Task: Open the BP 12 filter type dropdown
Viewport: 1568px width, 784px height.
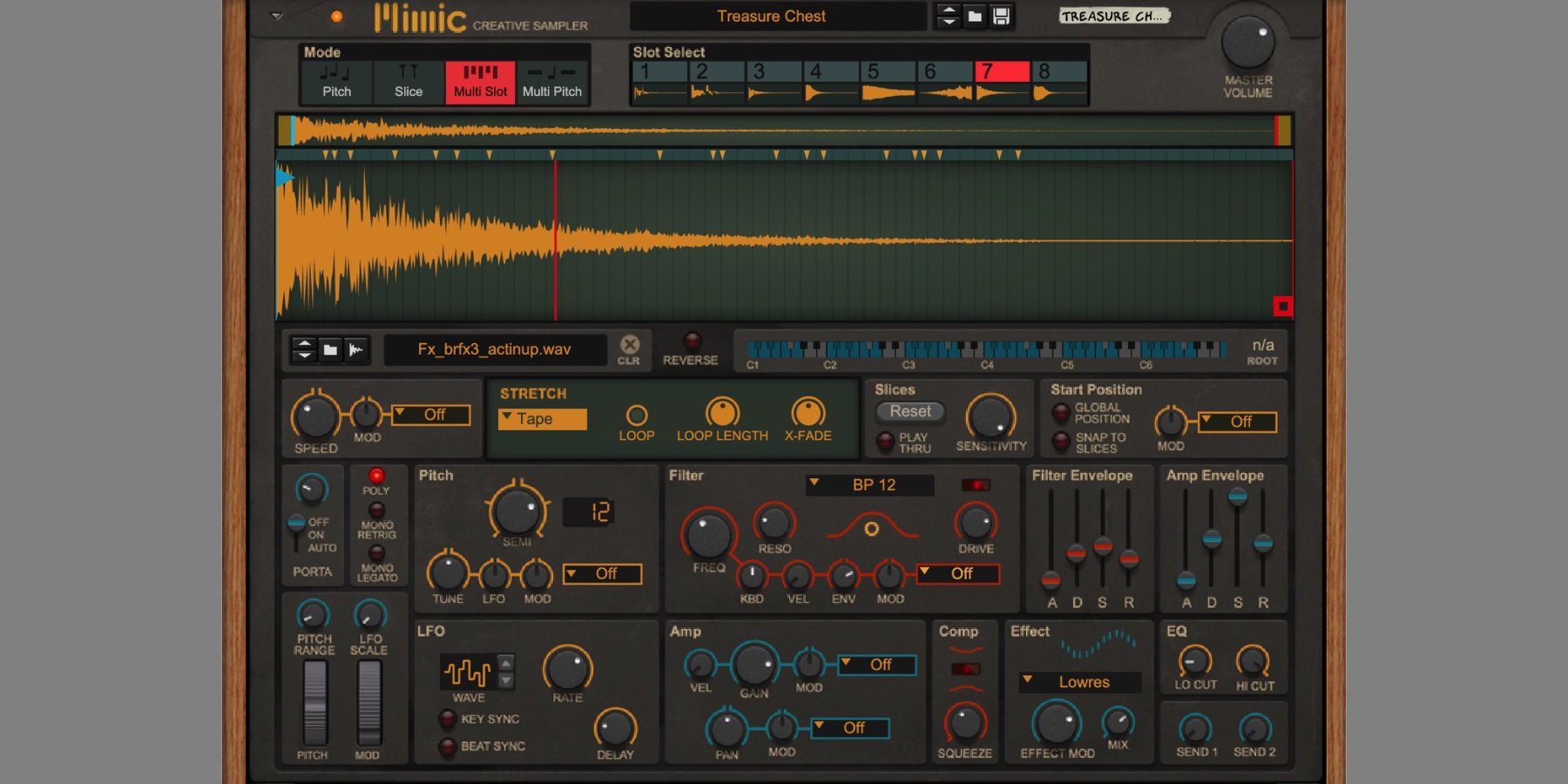Action: point(869,485)
